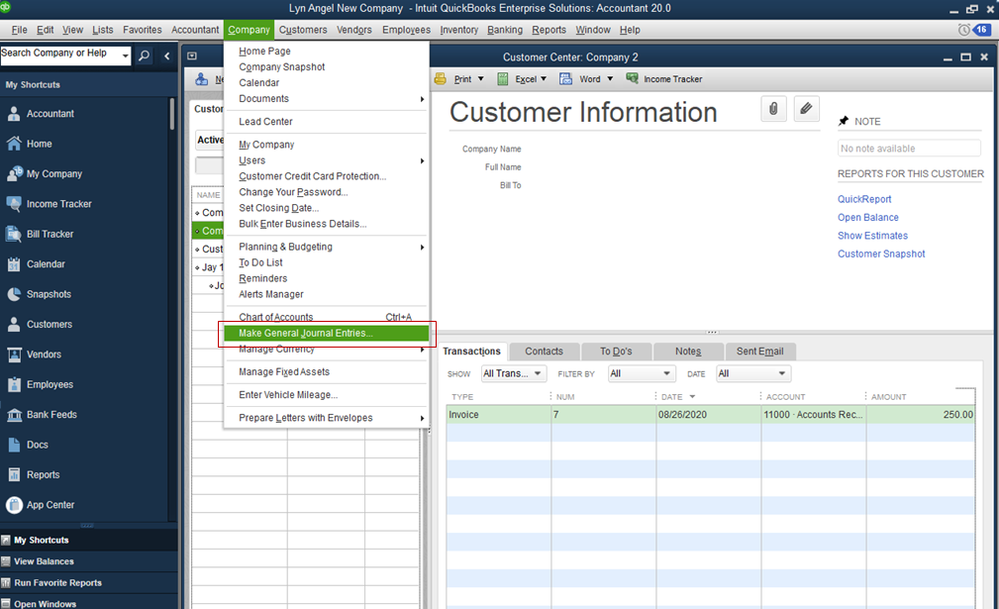
Task: Open the Reports menu in menu bar
Action: coord(549,30)
